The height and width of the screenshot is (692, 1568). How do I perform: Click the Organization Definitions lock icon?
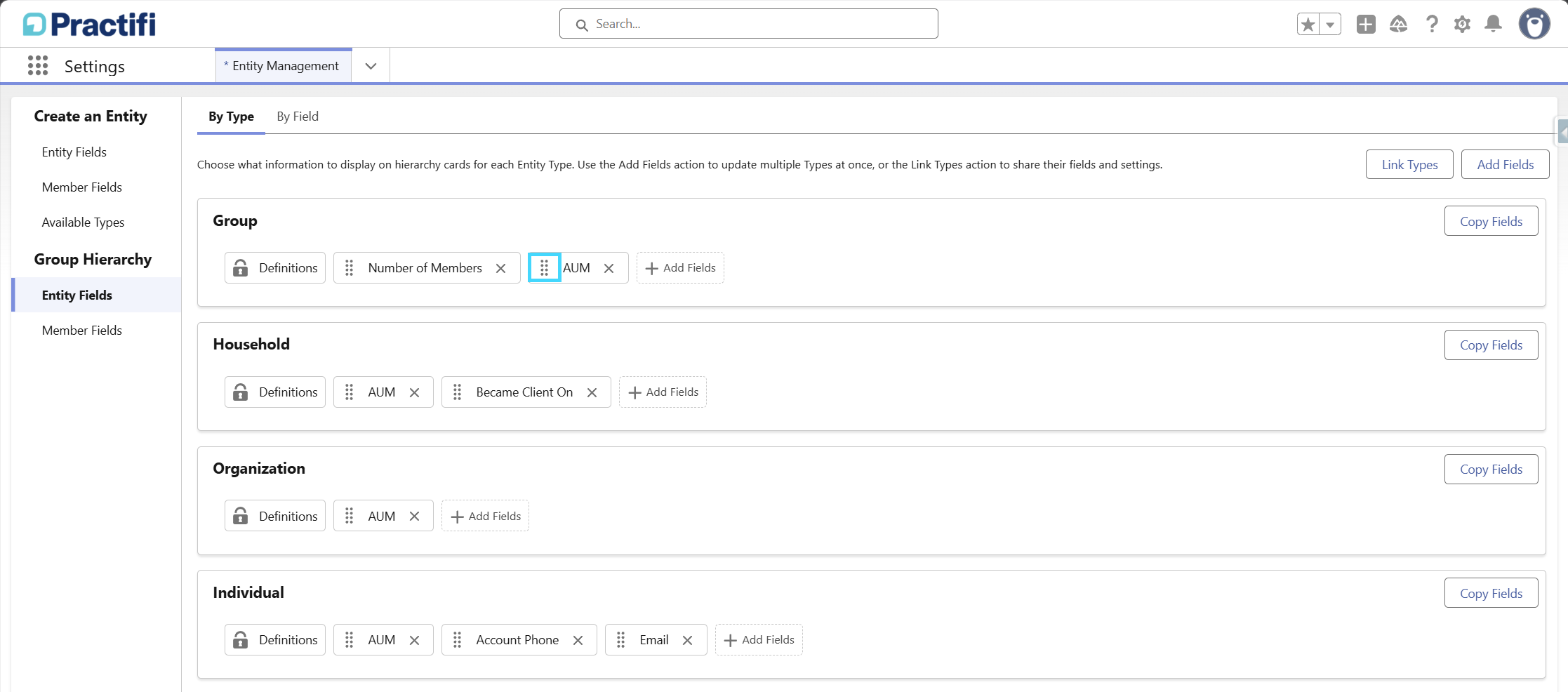(x=241, y=517)
